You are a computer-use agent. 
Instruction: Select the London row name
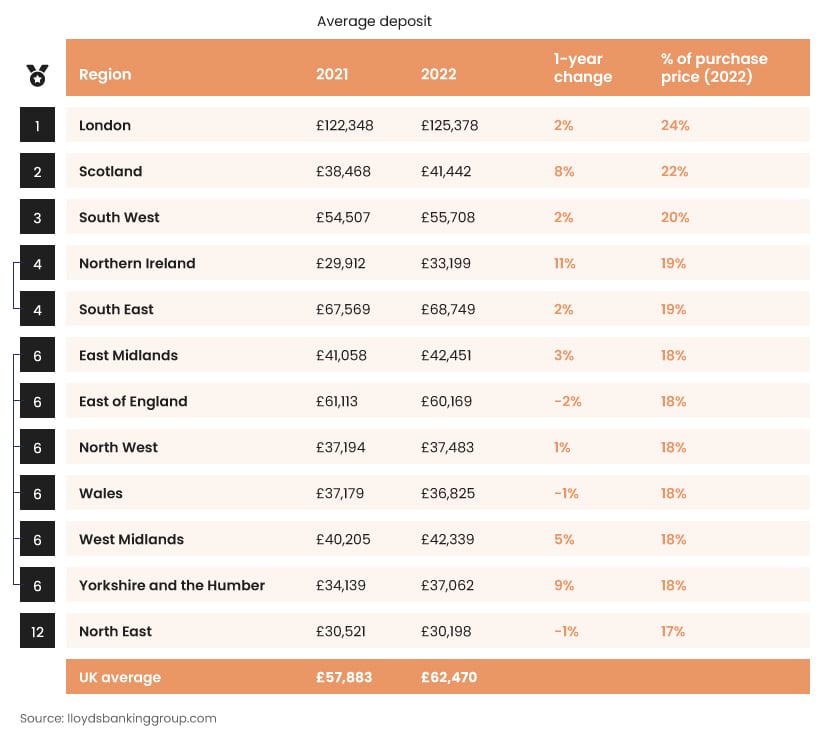click(x=105, y=126)
